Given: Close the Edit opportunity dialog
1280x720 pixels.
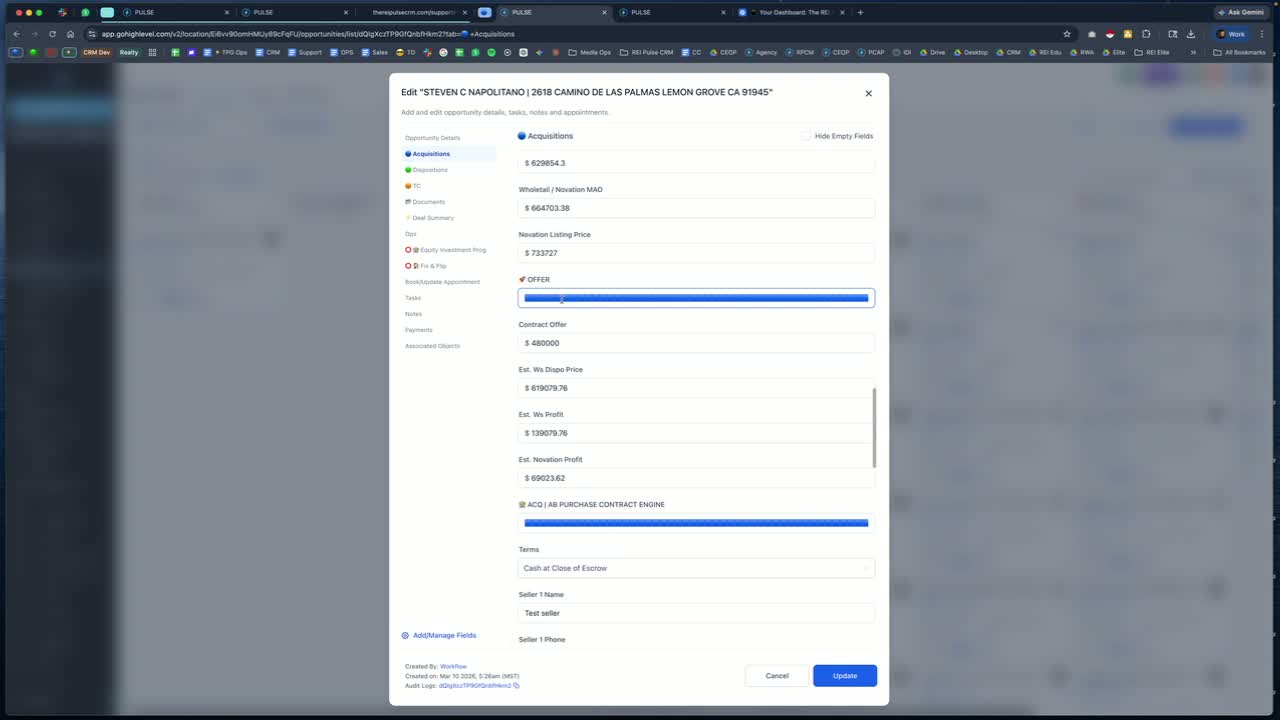Looking at the screenshot, I should 868,93.
